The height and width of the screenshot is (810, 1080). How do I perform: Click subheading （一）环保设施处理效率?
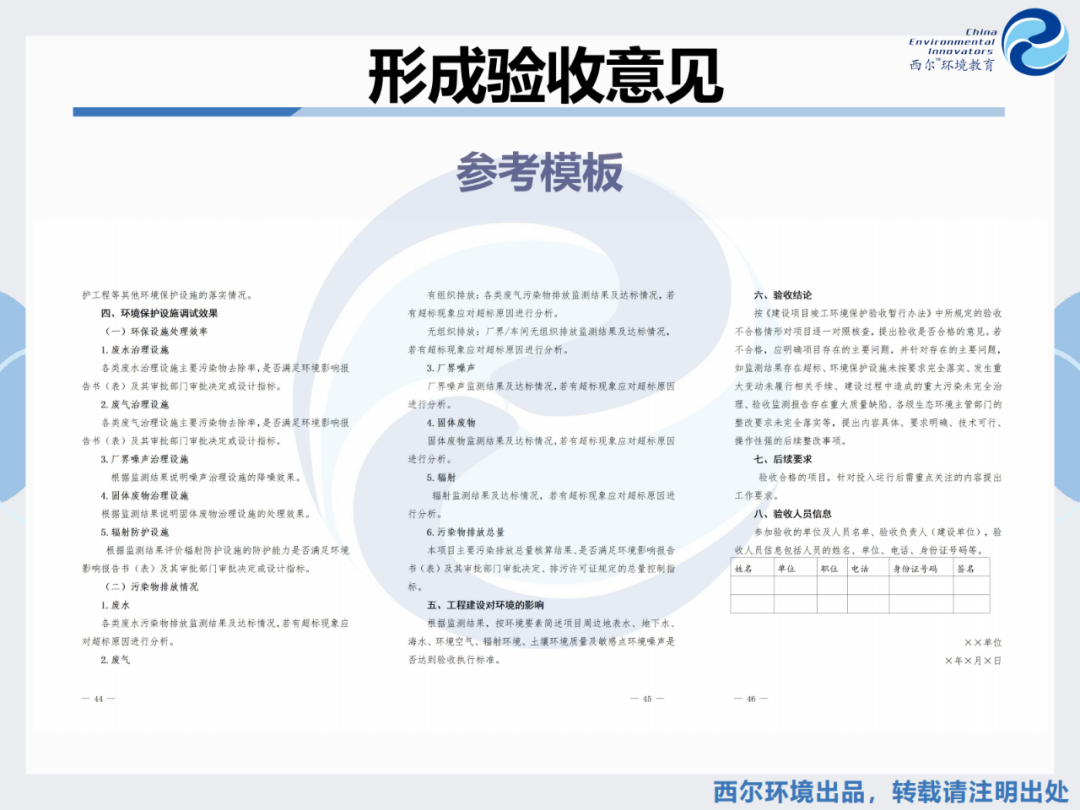(x=155, y=331)
